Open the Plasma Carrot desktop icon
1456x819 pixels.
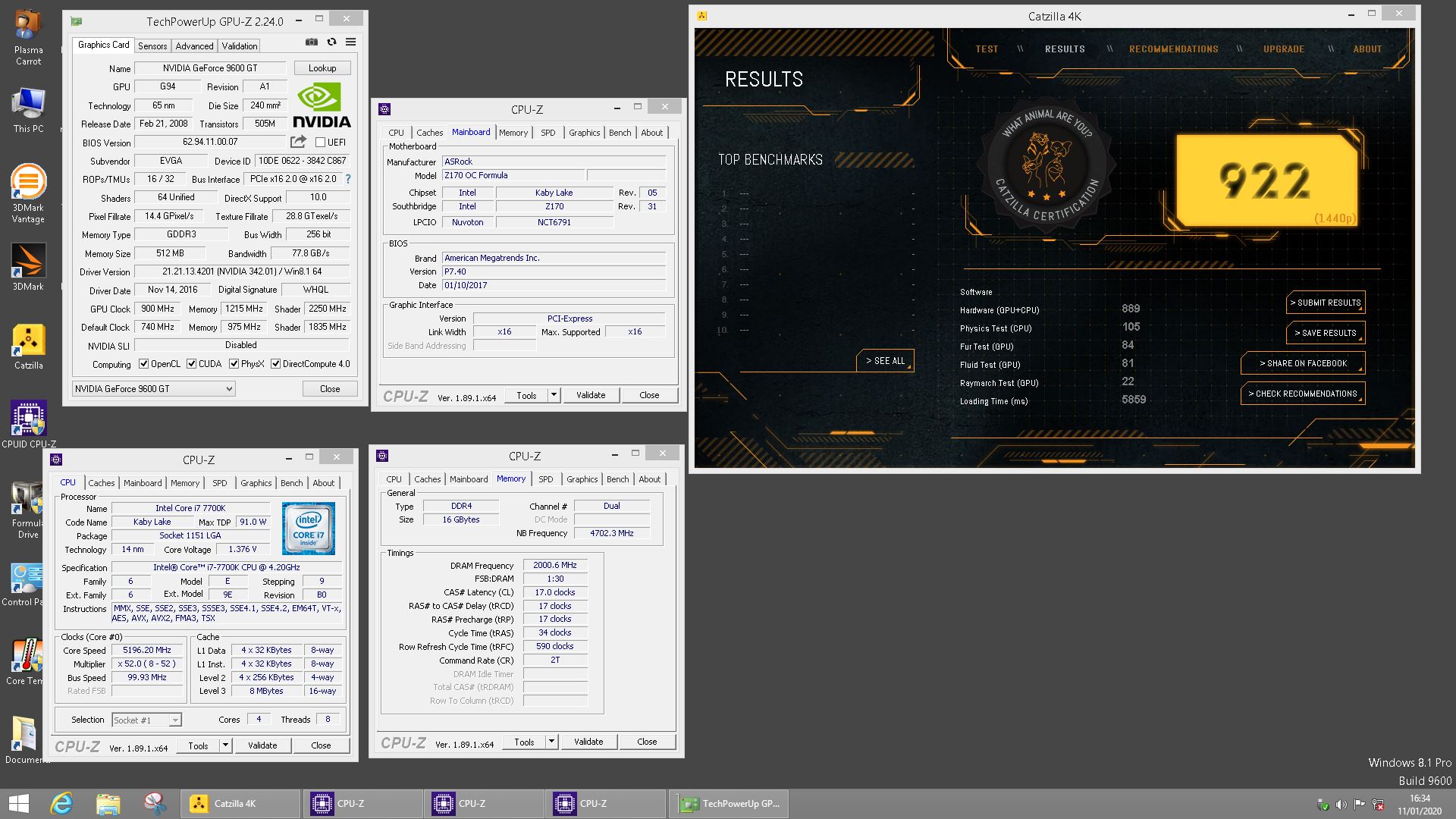(28, 38)
